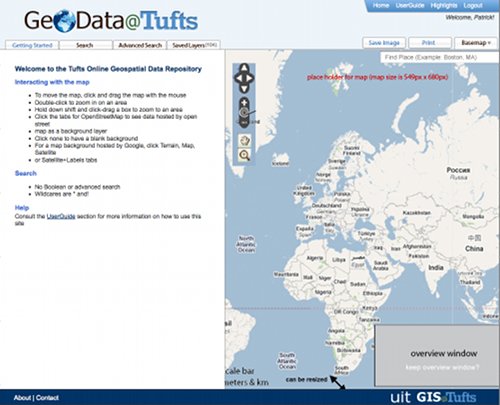
Task: Open the Advanced Search tab
Action: click(x=140, y=45)
